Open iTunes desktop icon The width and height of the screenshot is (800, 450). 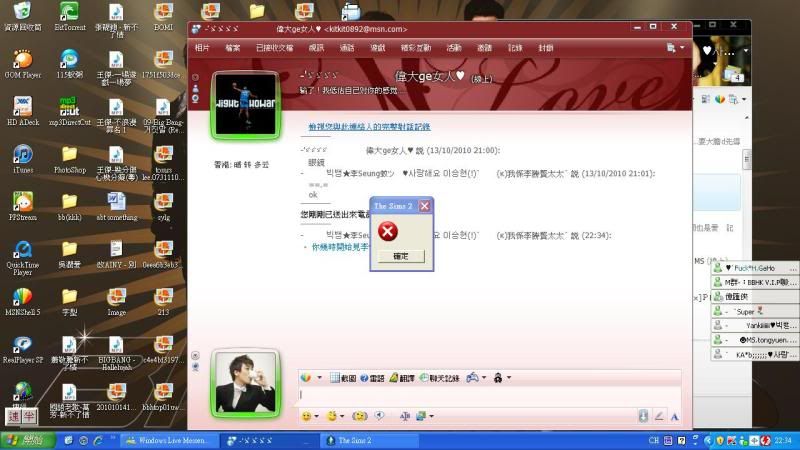click(22, 159)
